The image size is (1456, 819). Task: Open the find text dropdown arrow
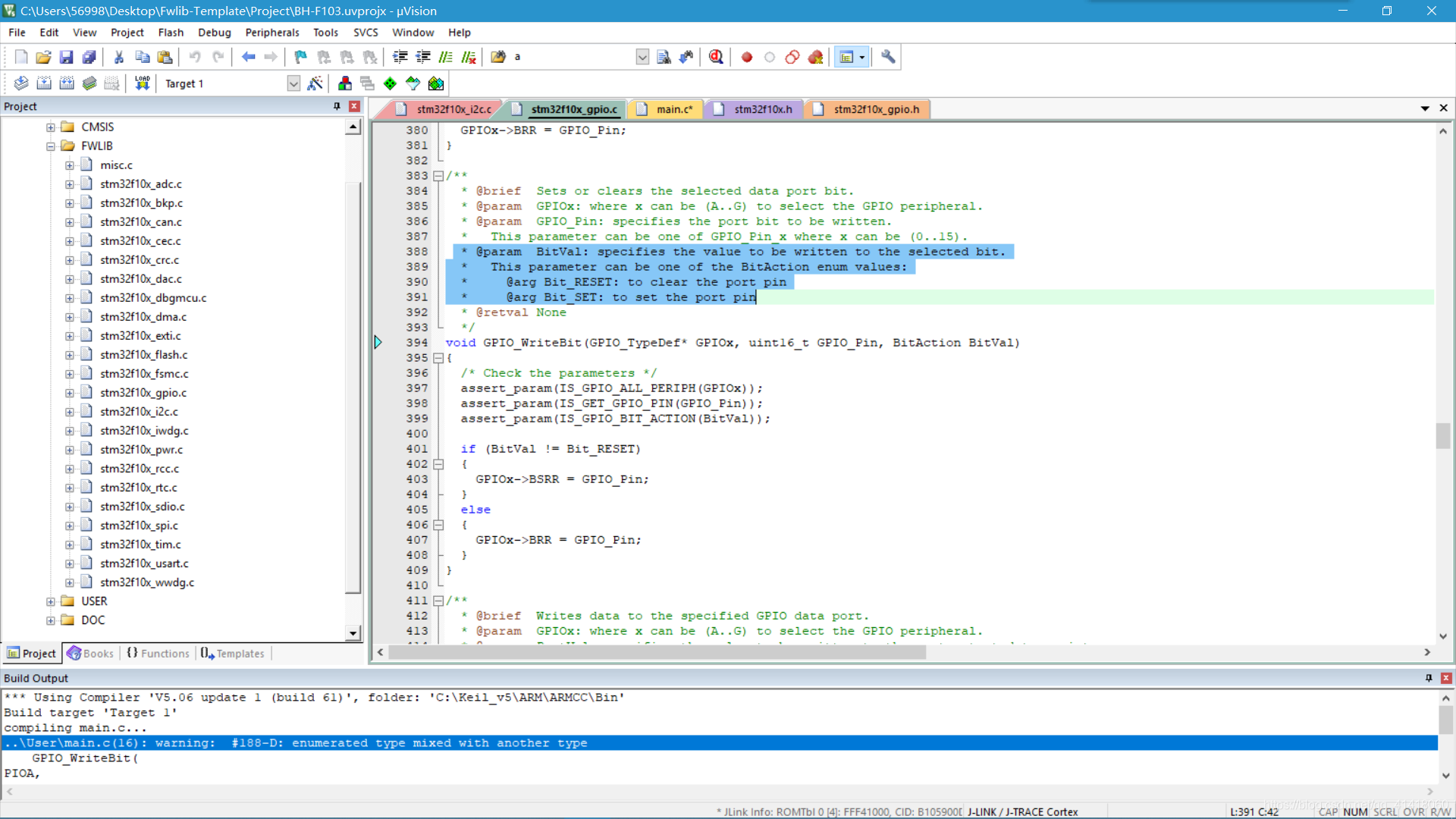click(x=642, y=57)
